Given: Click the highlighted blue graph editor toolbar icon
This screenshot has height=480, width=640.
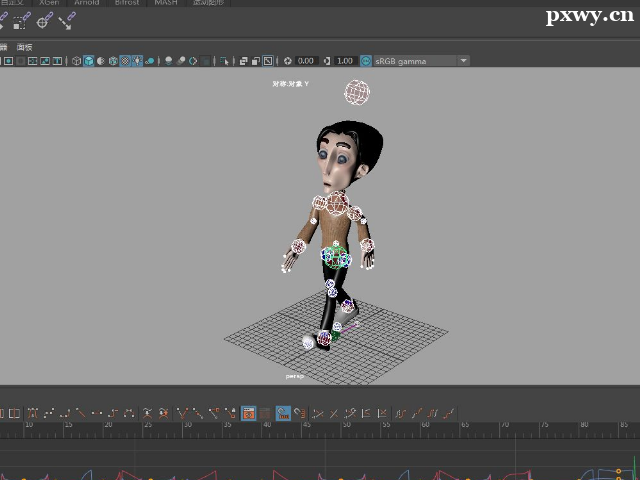Looking at the screenshot, I should click(283, 413).
